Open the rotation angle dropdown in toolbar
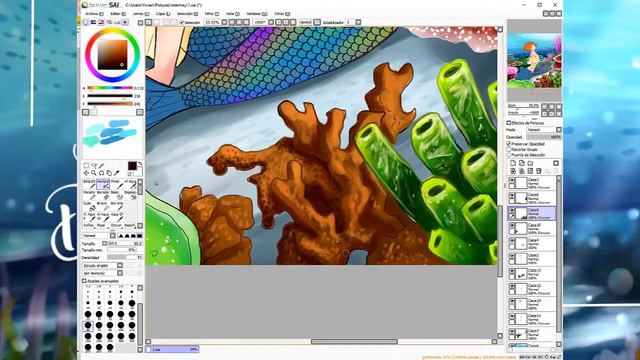Image resolution: width=640 pixels, height=360 pixels. tap(271, 22)
